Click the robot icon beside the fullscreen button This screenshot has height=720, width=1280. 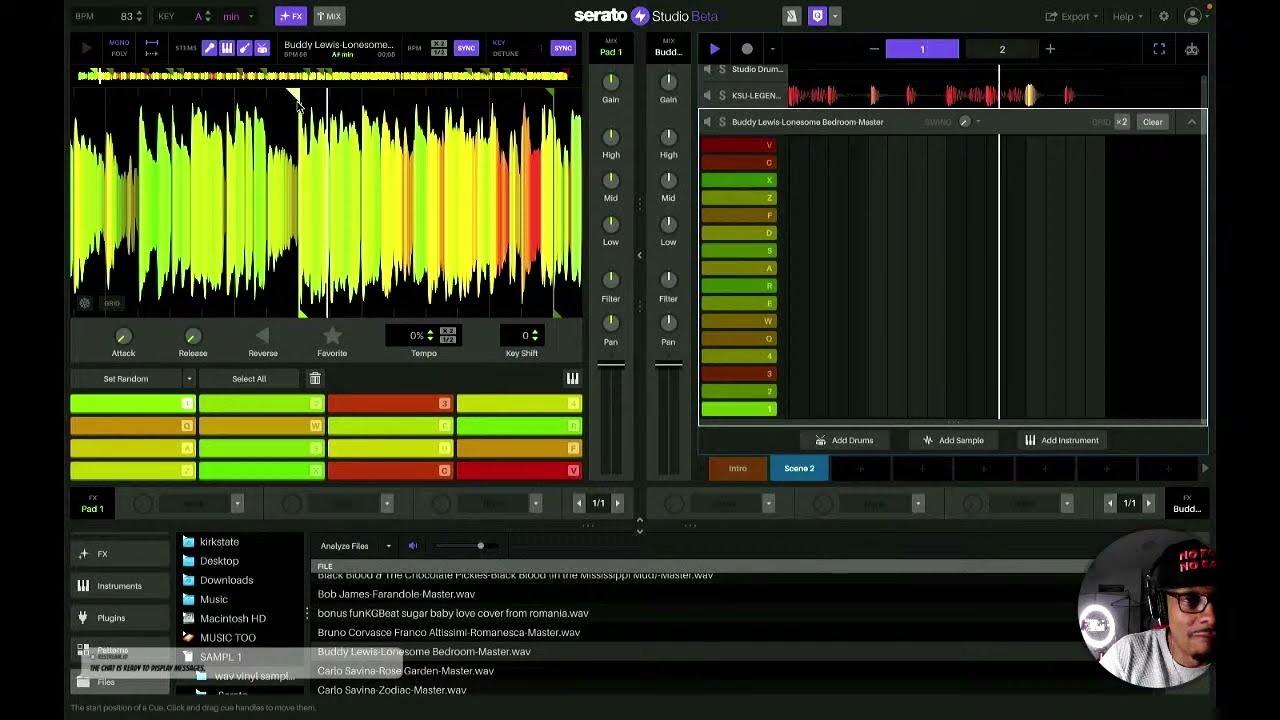pos(1192,49)
